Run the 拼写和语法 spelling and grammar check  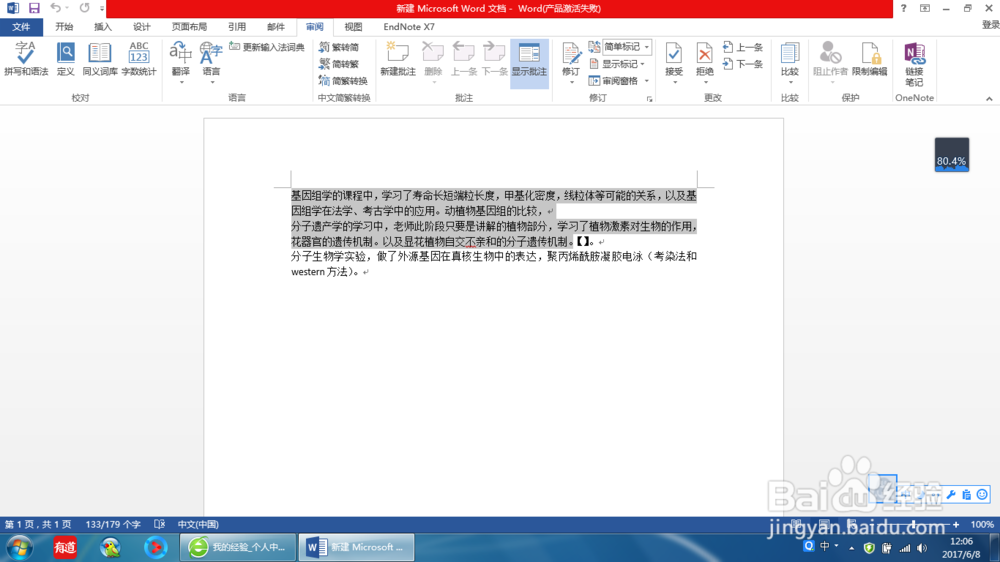click(26, 59)
